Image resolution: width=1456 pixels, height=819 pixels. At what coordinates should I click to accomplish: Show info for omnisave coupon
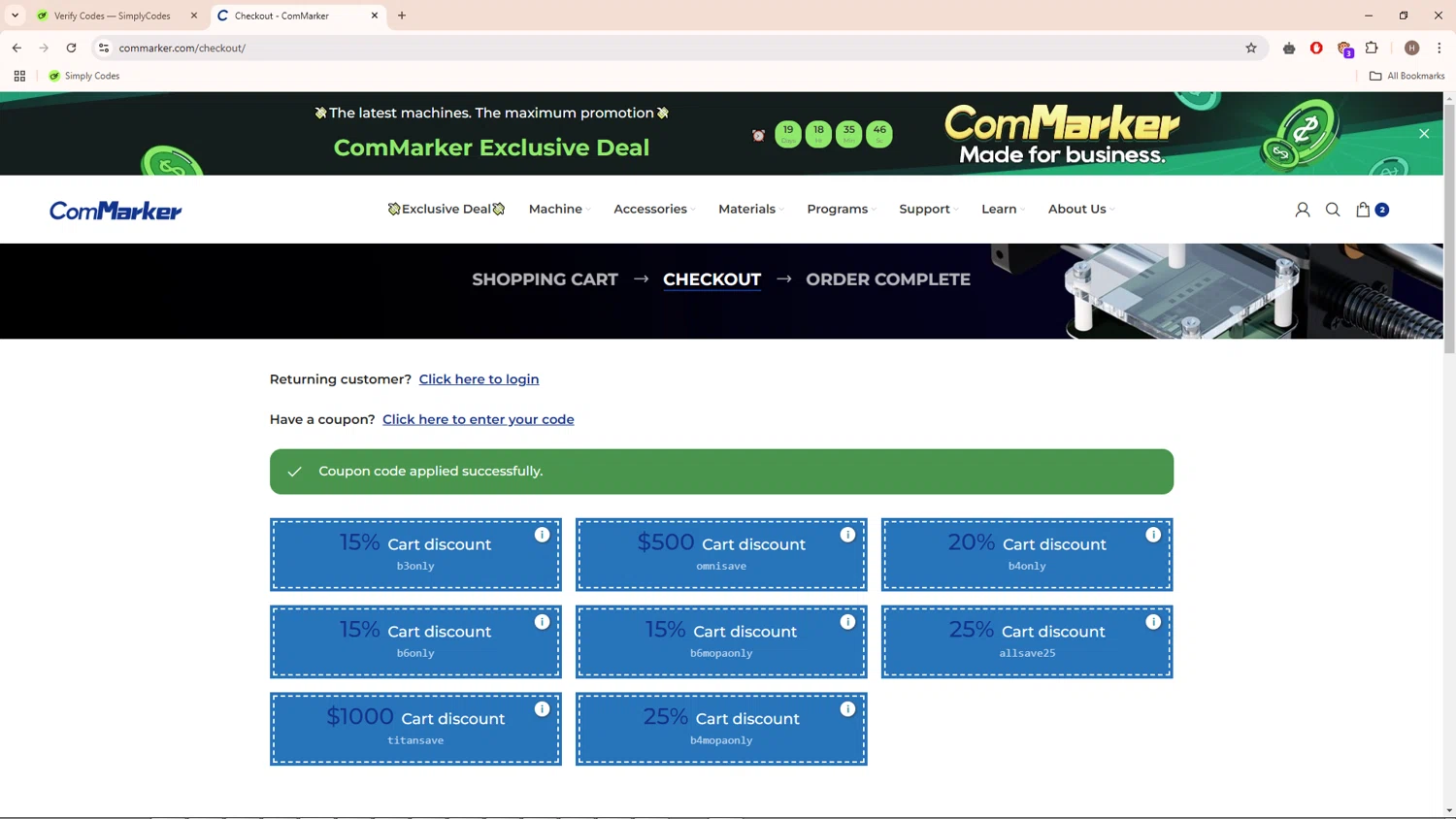click(x=847, y=535)
